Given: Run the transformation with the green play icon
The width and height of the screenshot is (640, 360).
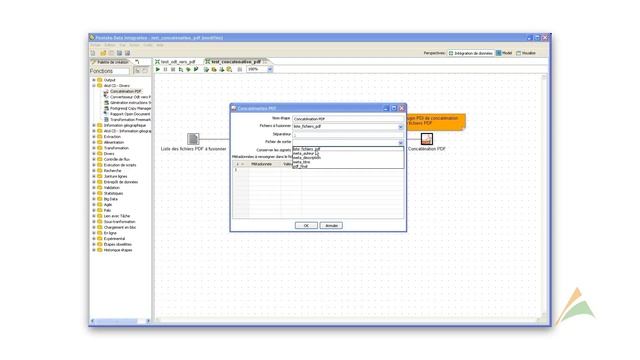Looking at the screenshot, I should coord(158,69).
